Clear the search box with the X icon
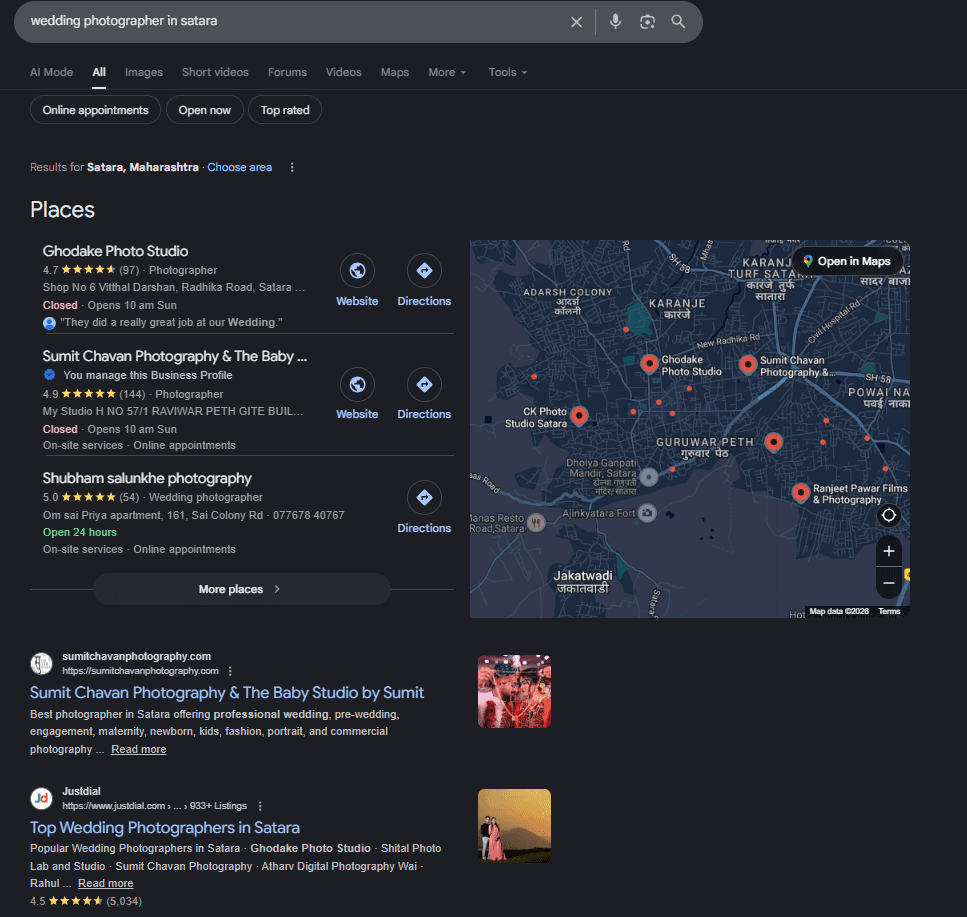The width and height of the screenshot is (967, 917). pyautogui.click(x=576, y=22)
